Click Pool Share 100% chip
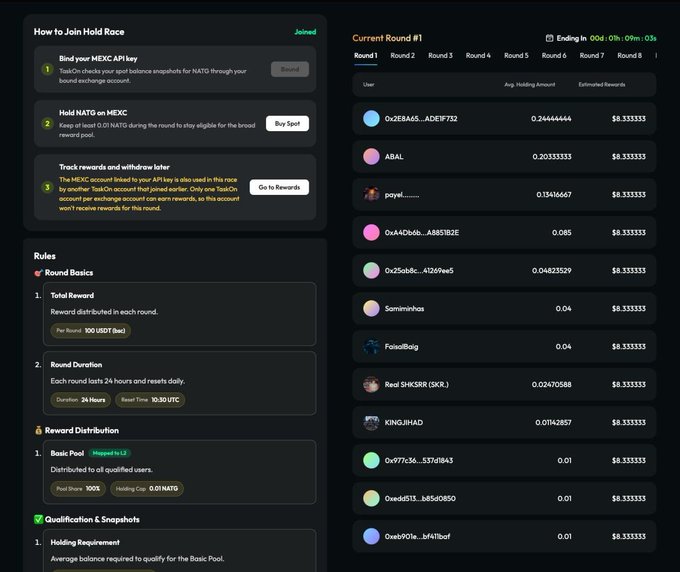The height and width of the screenshot is (572, 680). (78, 488)
